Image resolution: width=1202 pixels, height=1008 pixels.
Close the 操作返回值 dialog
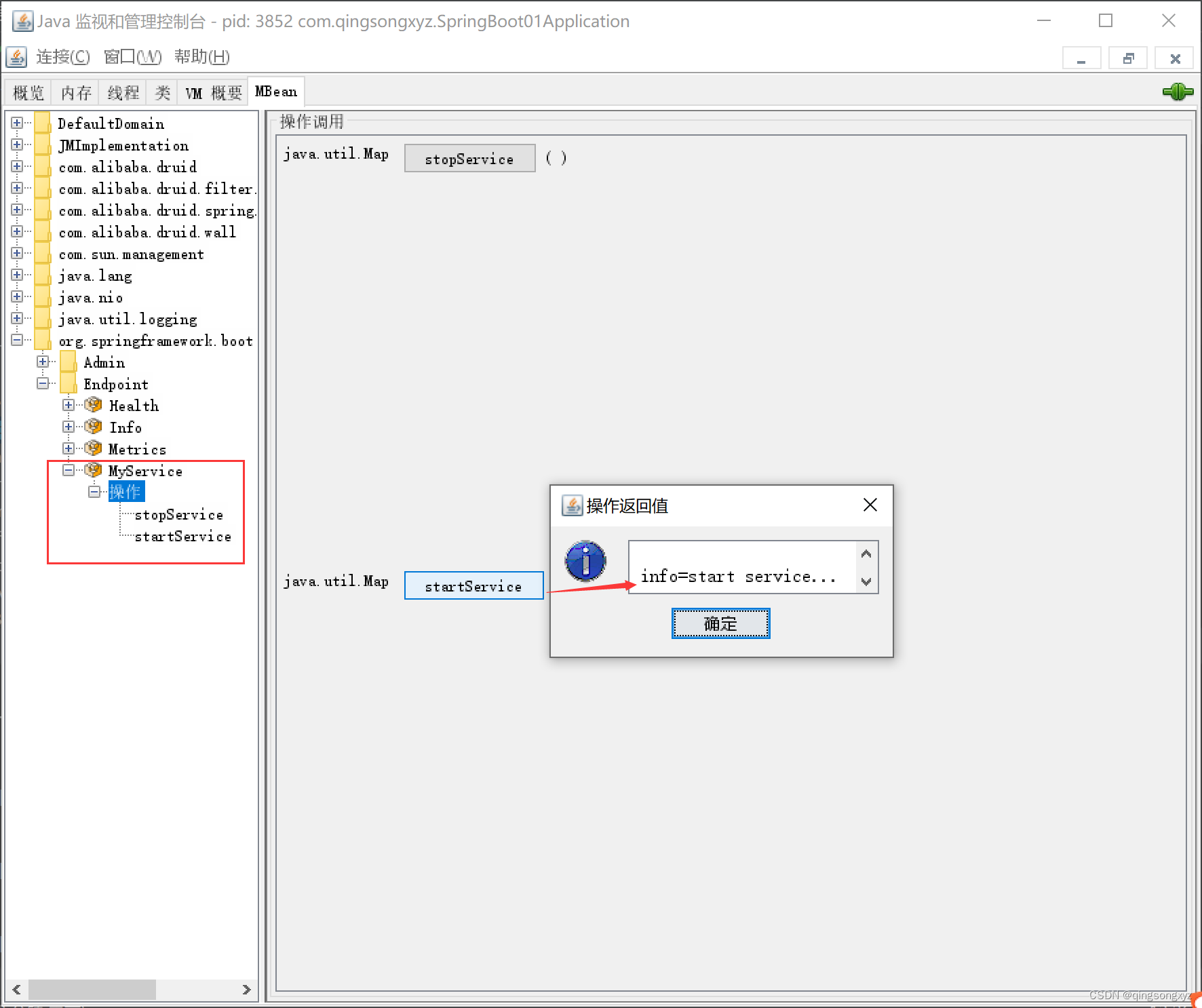(870, 505)
